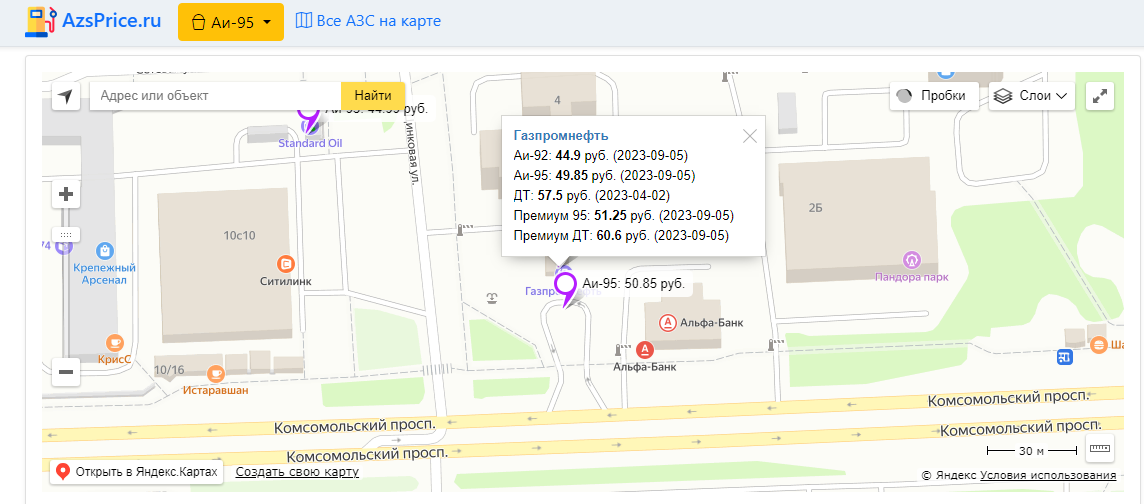This screenshot has height=504, width=1144.
Task: Focus the Адрес или объект search field
Action: coord(215,96)
